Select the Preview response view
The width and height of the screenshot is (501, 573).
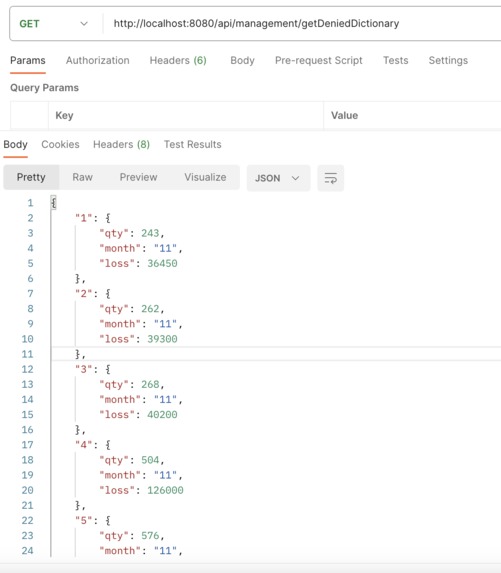[138, 177]
